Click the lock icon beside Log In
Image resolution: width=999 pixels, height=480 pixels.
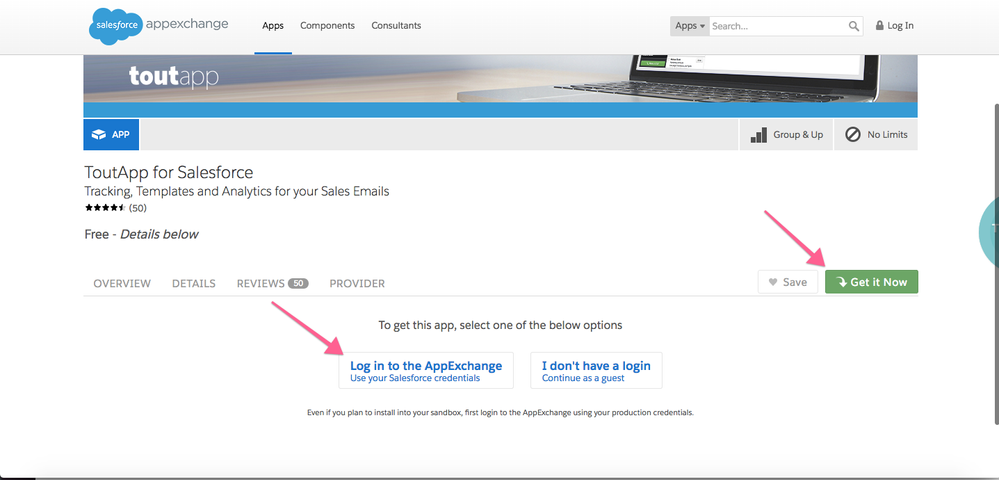click(x=880, y=26)
